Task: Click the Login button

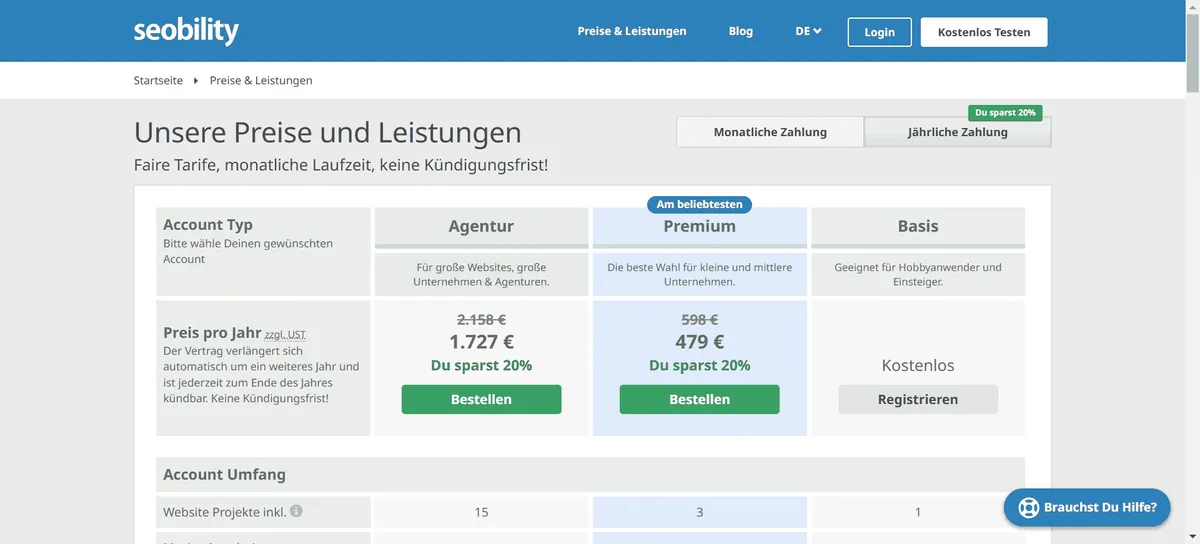Action: click(879, 32)
